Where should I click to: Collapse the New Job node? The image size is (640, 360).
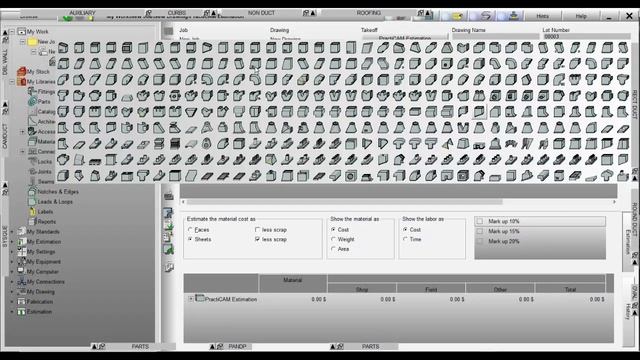(23, 42)
